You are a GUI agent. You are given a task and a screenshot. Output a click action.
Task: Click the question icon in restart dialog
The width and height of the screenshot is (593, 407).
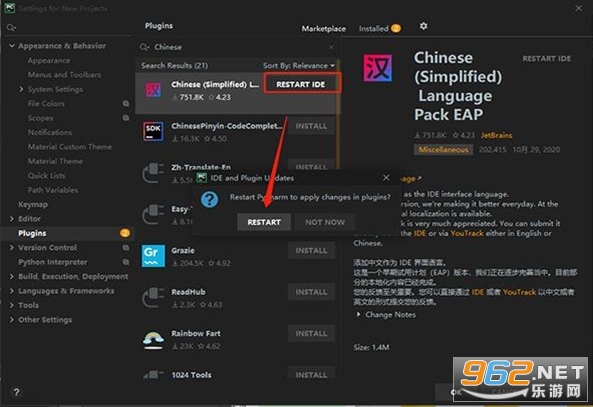point(209,199)
